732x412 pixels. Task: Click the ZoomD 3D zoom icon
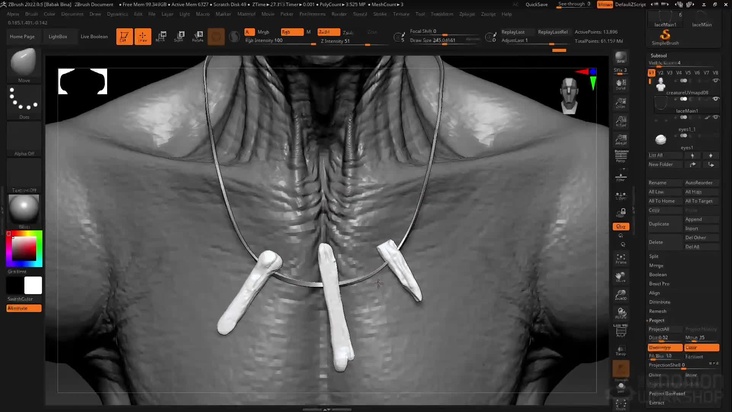[x=620, y=295]
